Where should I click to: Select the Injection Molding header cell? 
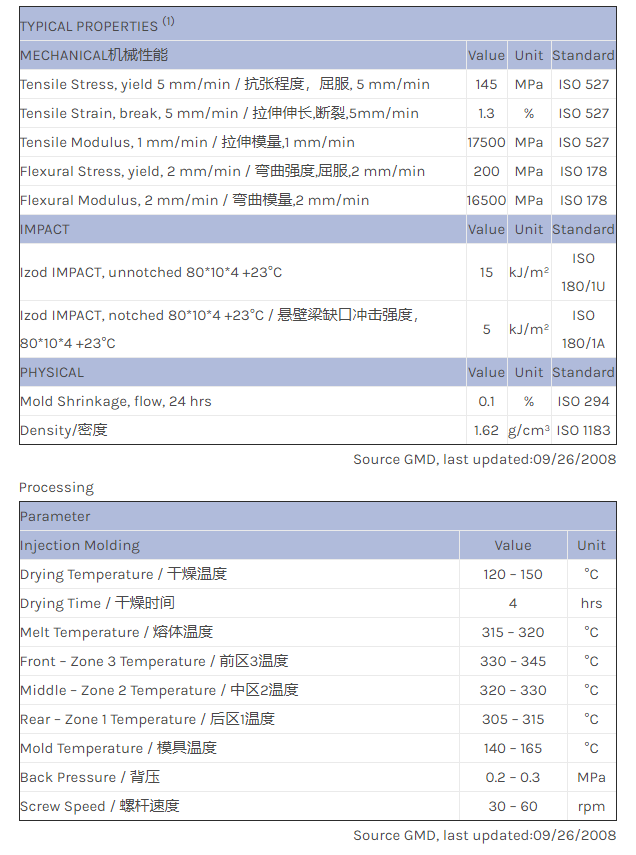(x=80, y=545)
